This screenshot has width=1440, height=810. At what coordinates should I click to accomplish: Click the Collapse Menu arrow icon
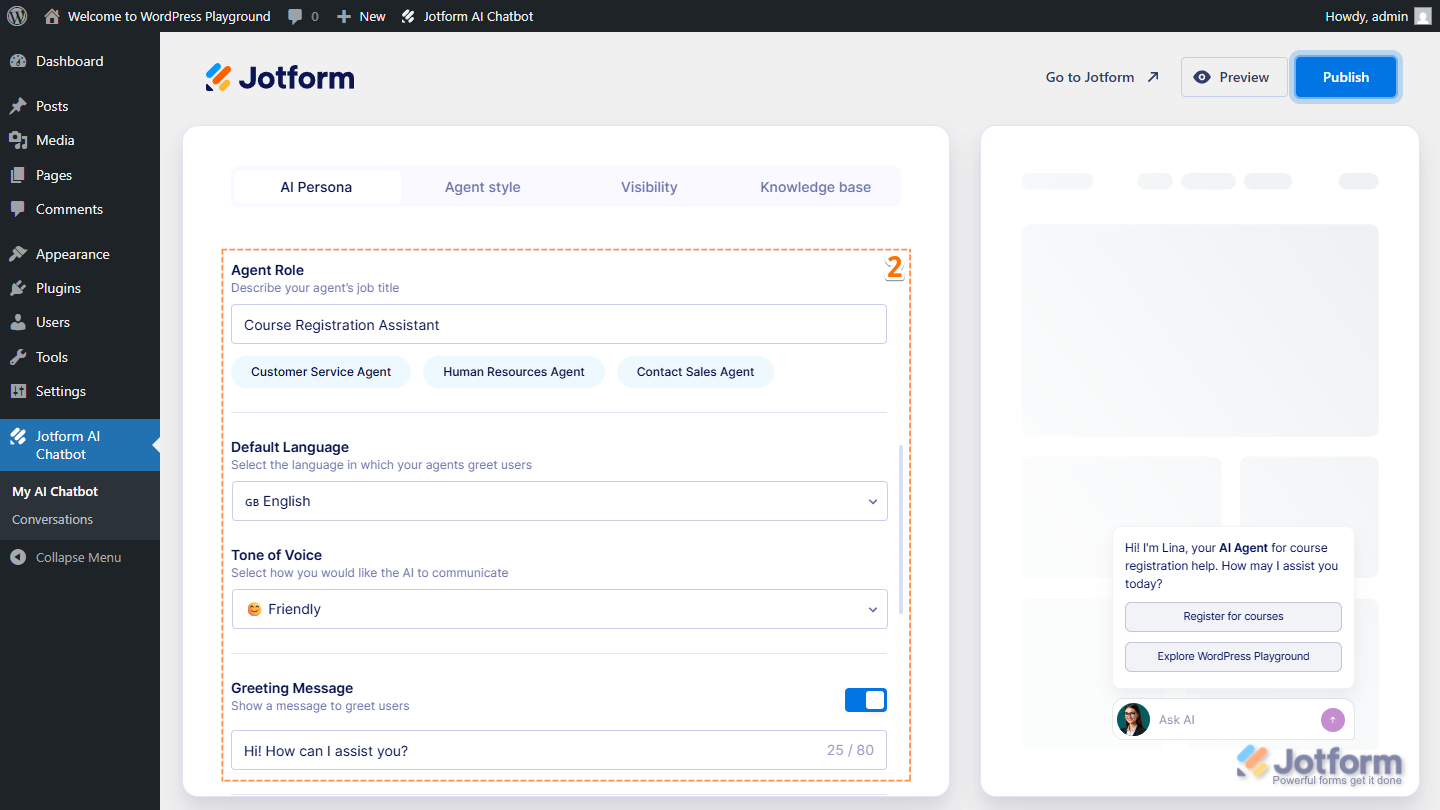pos(18,557)
